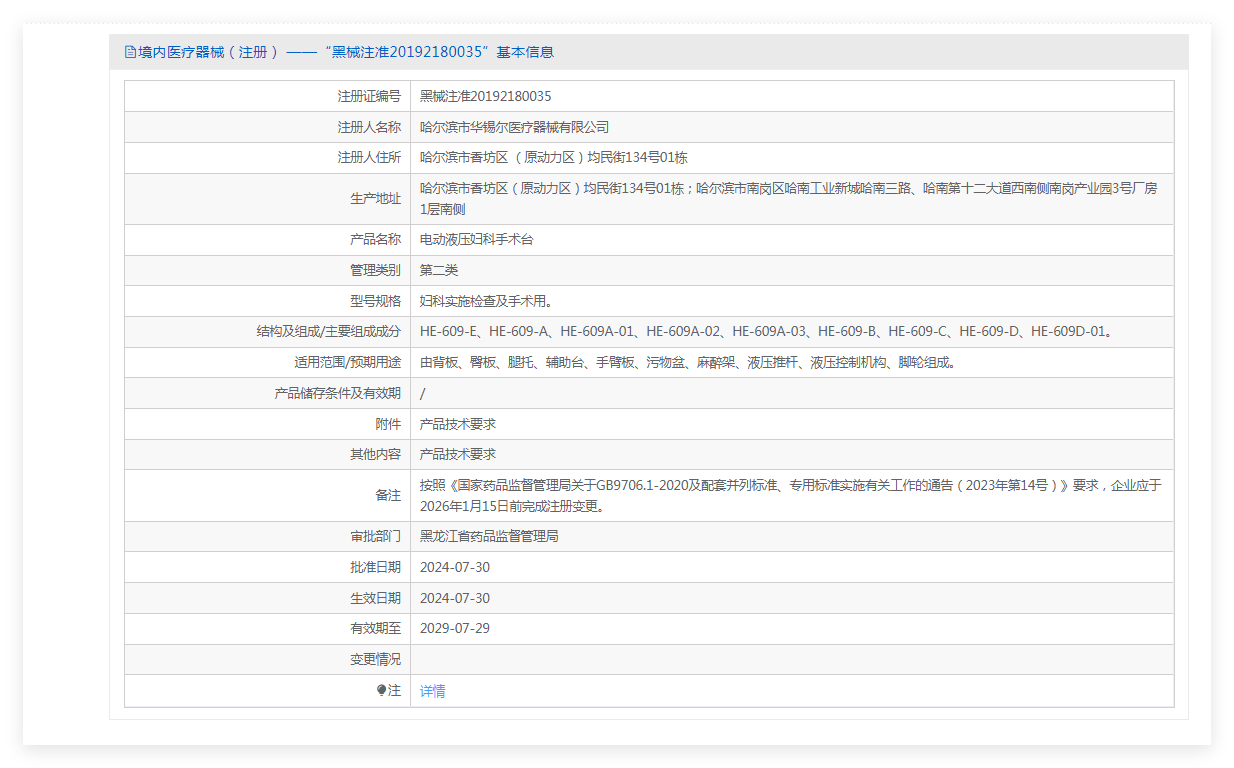Click the 产品技术要求 value in 其他内容 row
The image size is (1234, 768).
tap(458, 454)
